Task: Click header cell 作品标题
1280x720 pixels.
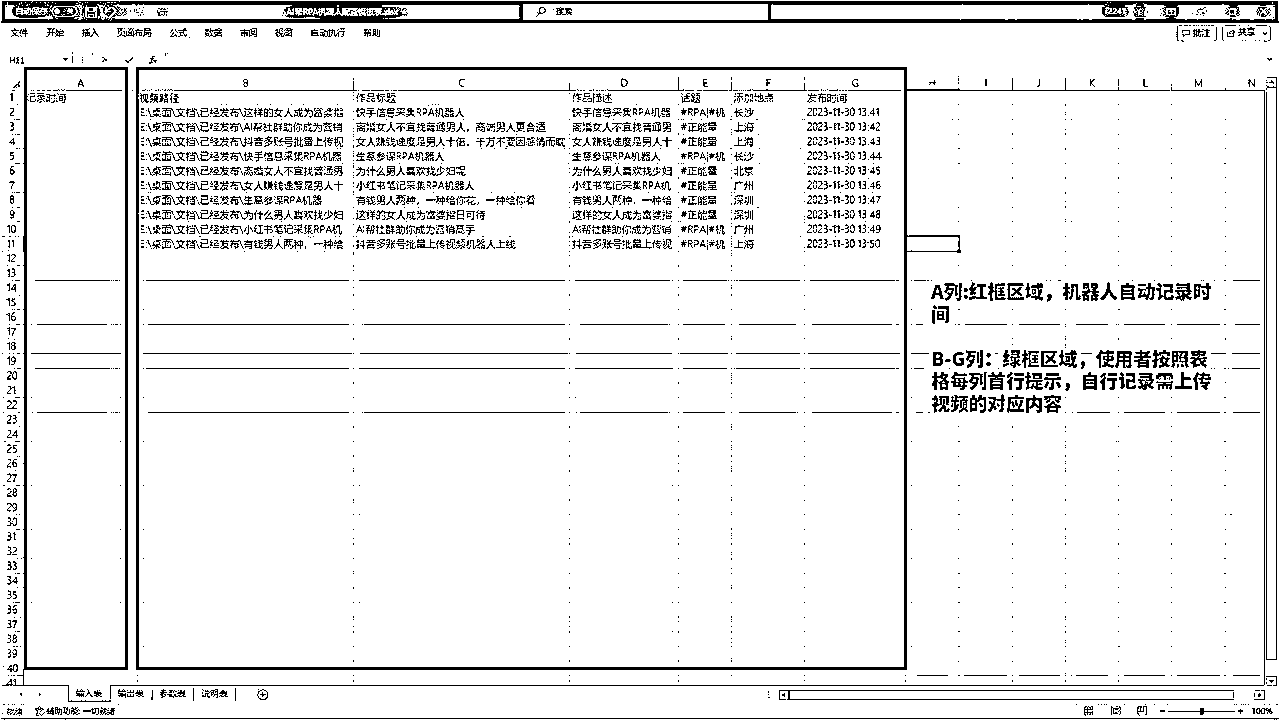Action: click(x=461, y=98)
